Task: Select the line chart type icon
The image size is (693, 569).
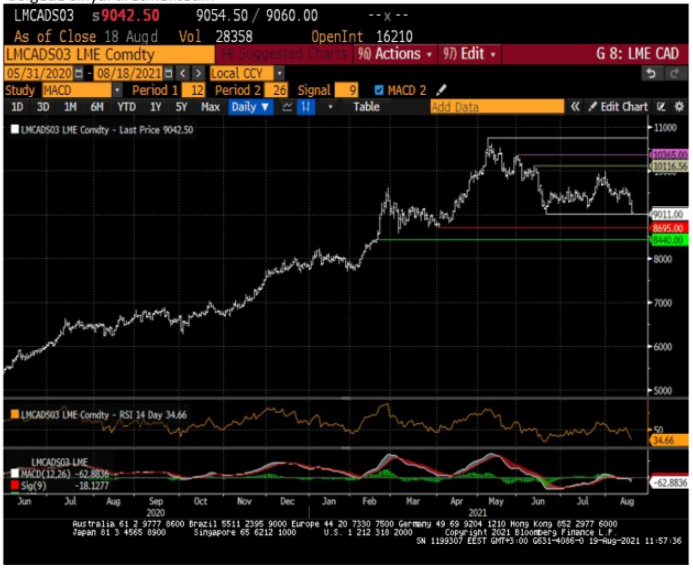Action: click(x=287, y=107)
